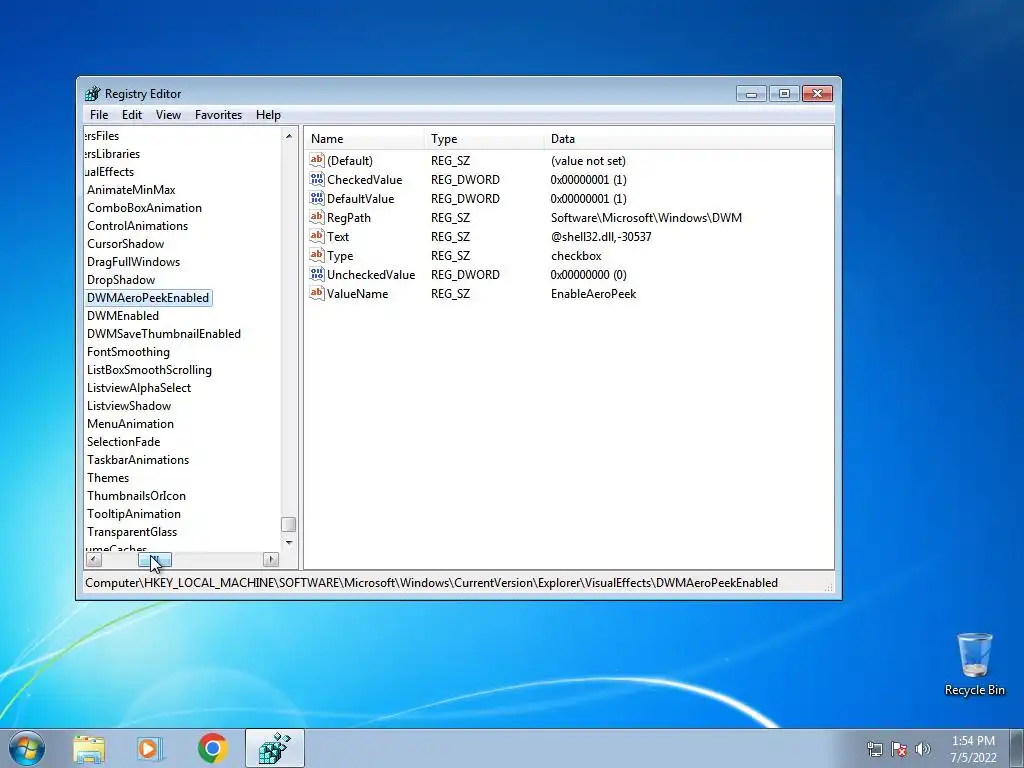Click the CheckedValue DWORD icon

click(317, 179)
